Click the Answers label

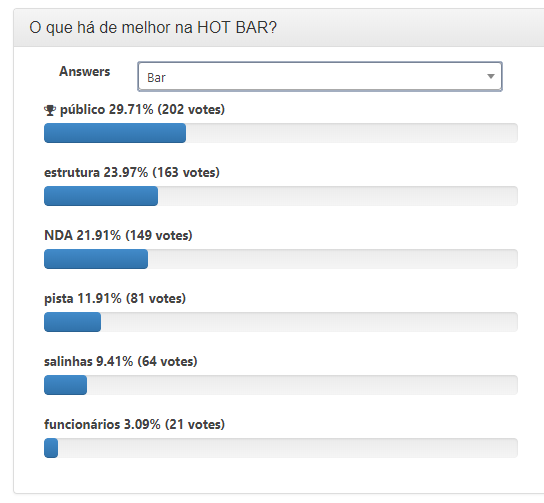85,71
